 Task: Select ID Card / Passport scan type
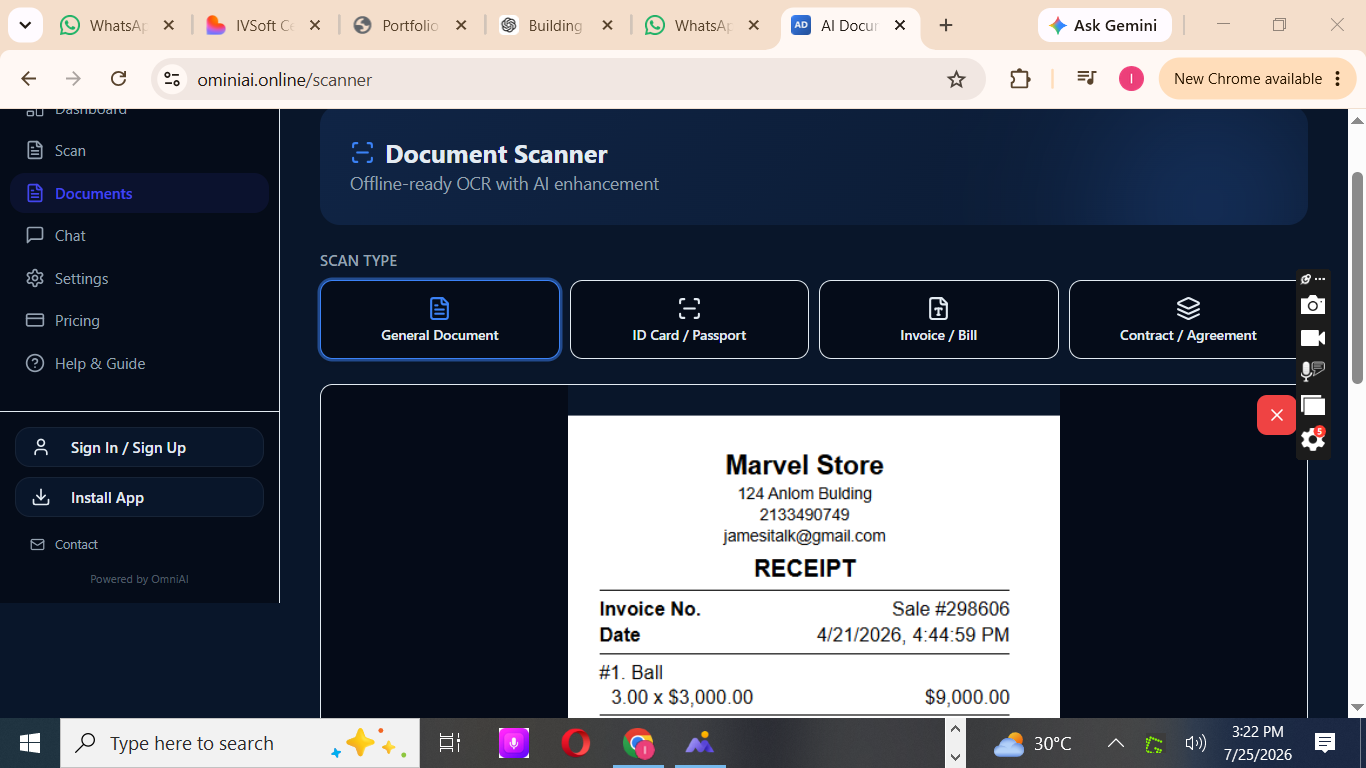689,319
